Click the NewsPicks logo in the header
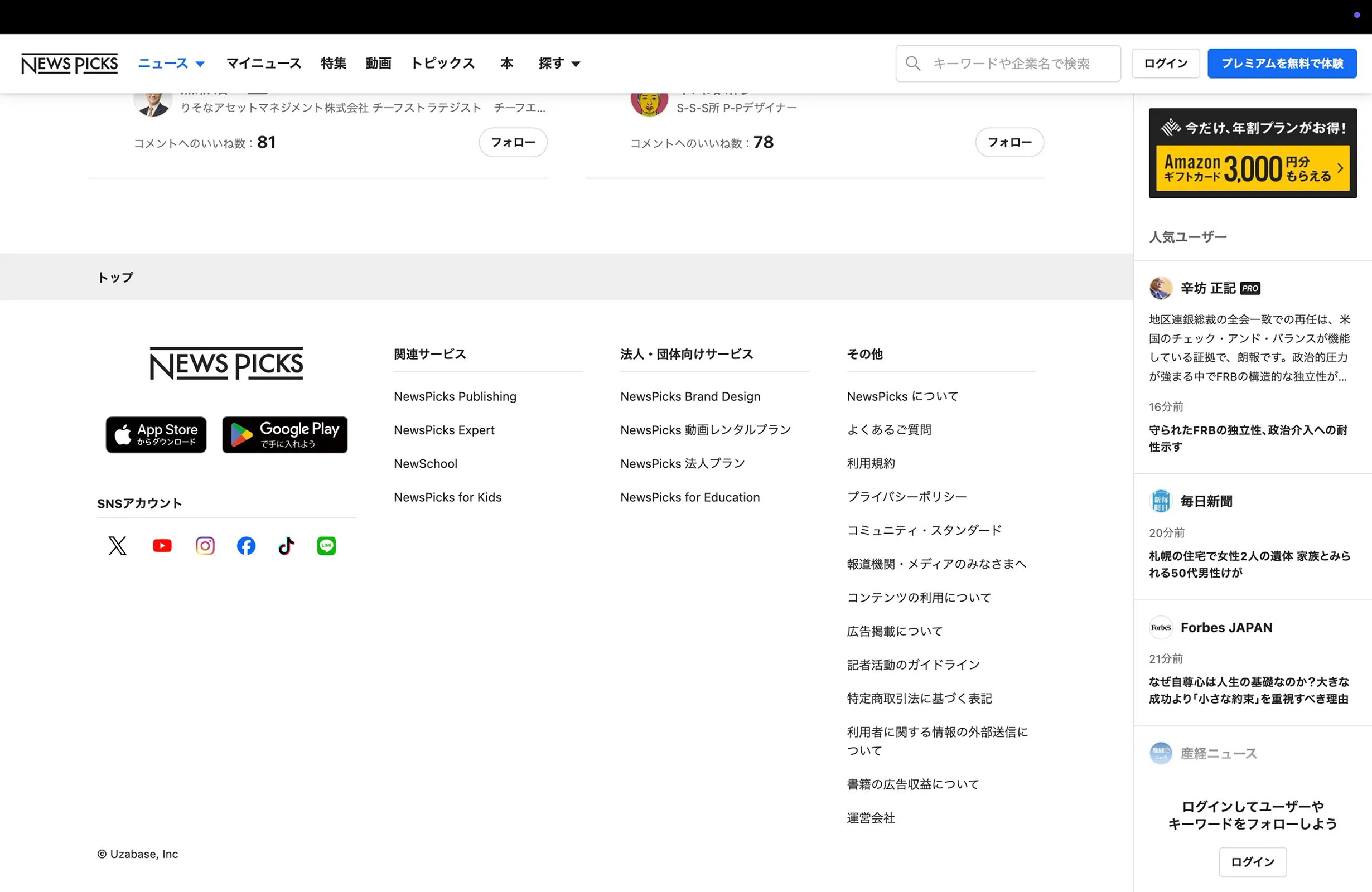This screenshot has width=1372, height=892. [69, 64]
